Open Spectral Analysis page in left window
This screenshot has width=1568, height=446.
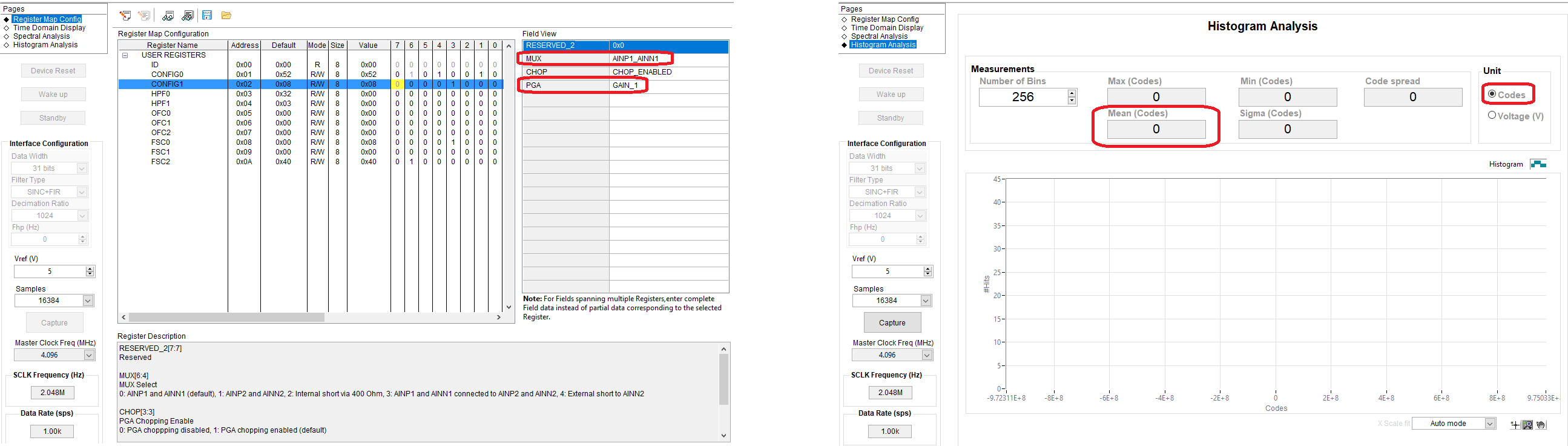point(41,36)
